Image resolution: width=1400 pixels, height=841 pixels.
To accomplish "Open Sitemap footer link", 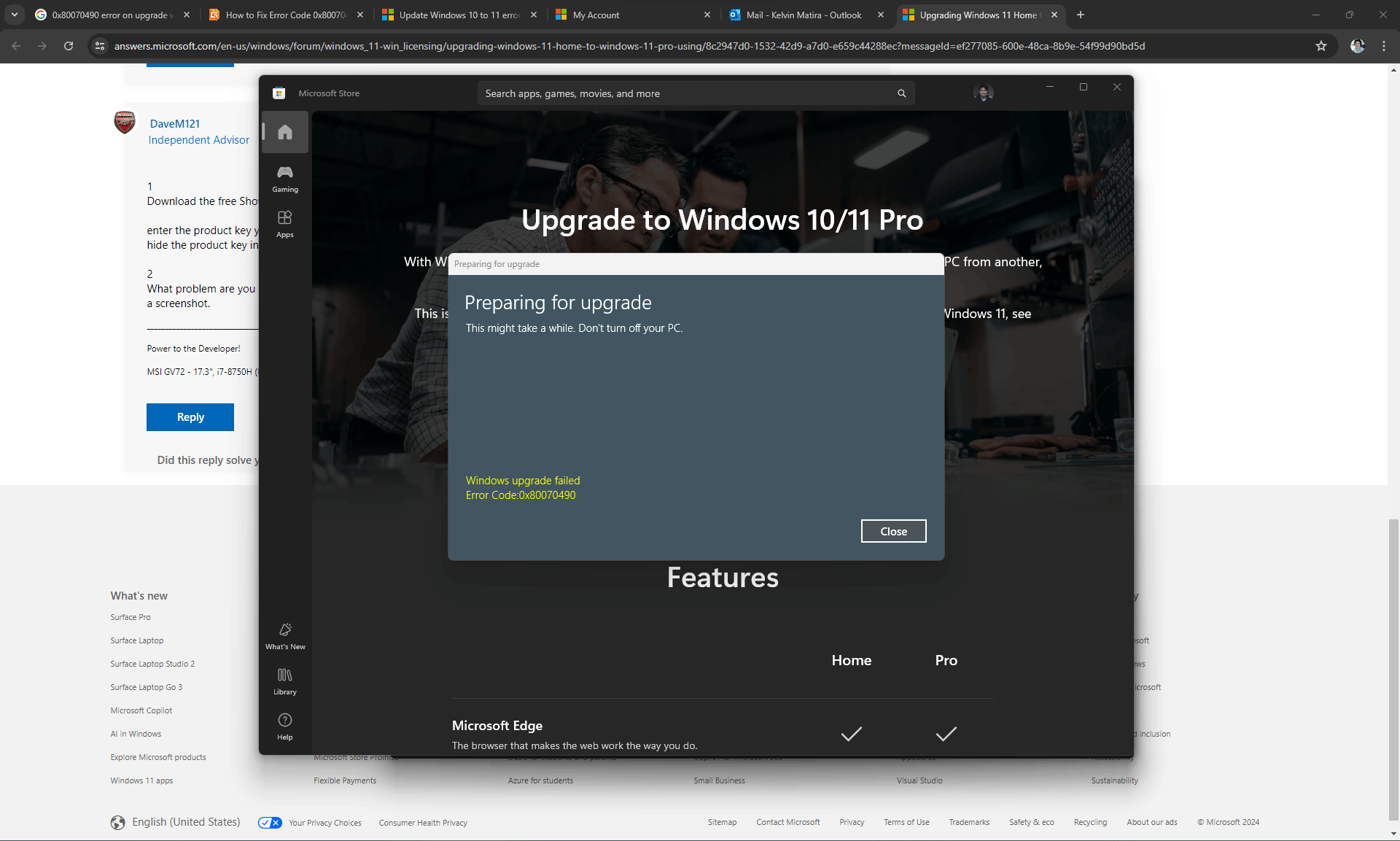I will click(x=722, y=823).
